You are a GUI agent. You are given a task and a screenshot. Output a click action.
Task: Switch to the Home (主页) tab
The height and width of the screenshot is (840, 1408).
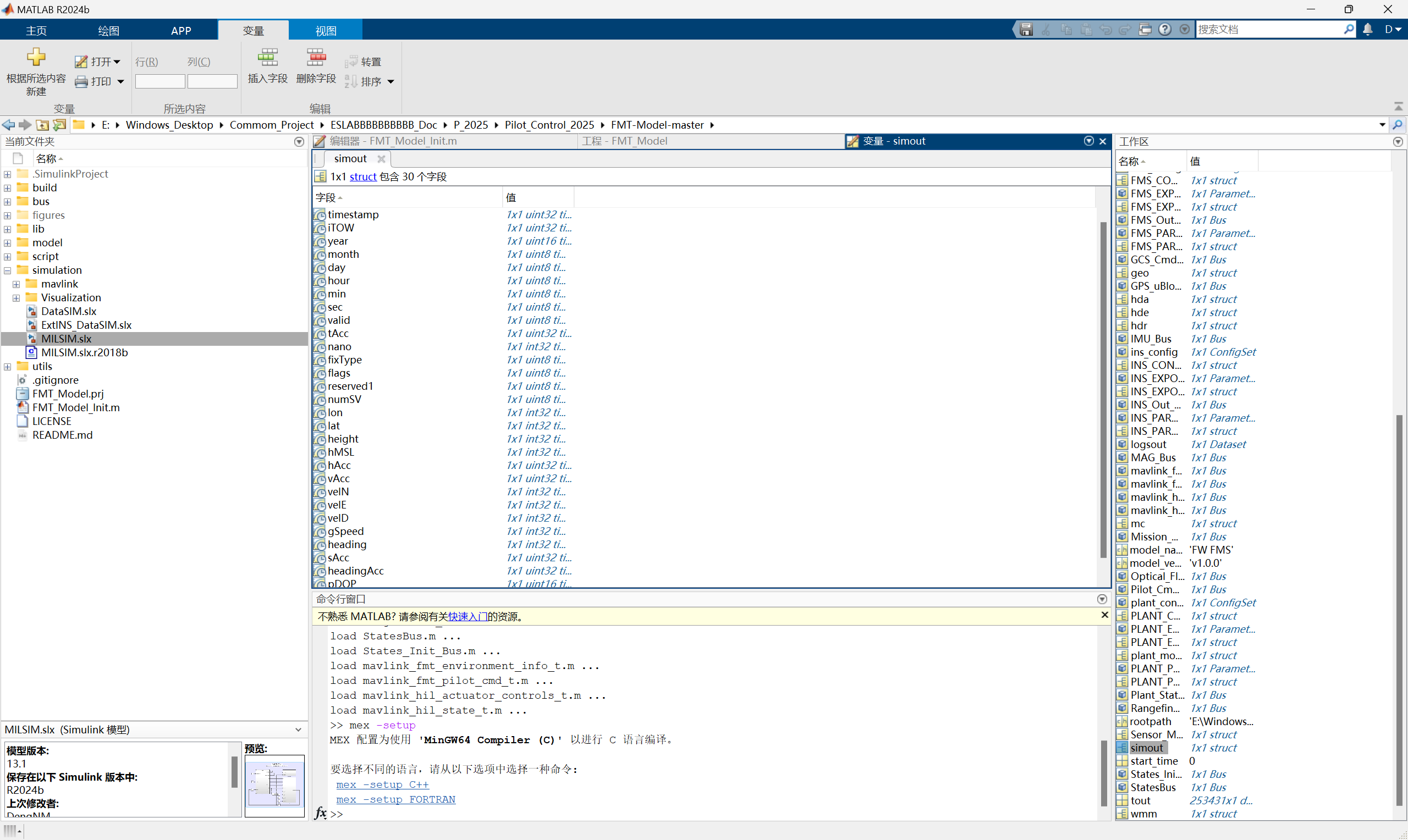36,31
